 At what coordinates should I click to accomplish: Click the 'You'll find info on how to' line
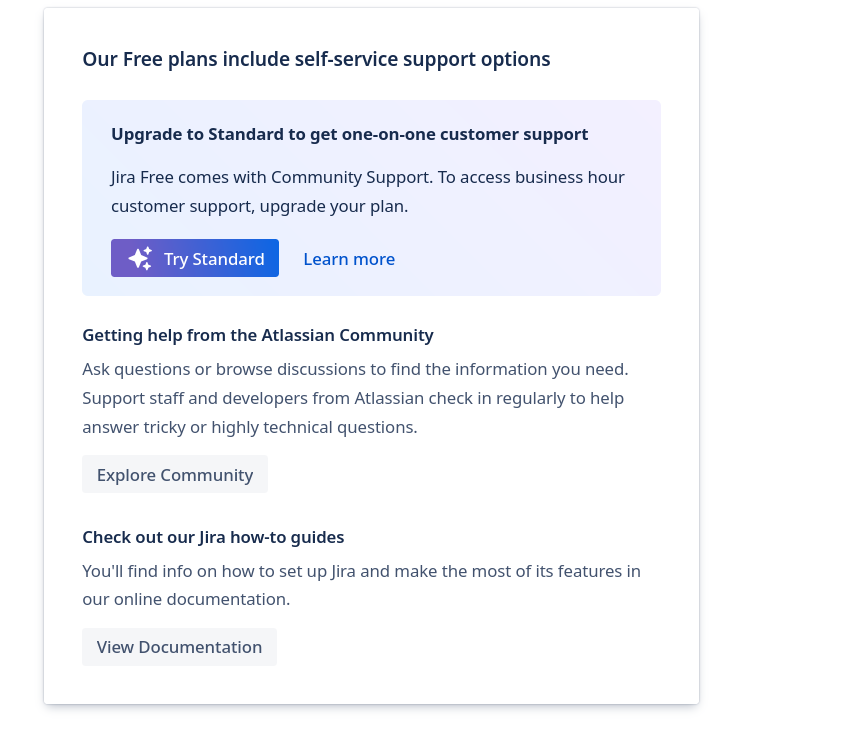tap(361, 571)
